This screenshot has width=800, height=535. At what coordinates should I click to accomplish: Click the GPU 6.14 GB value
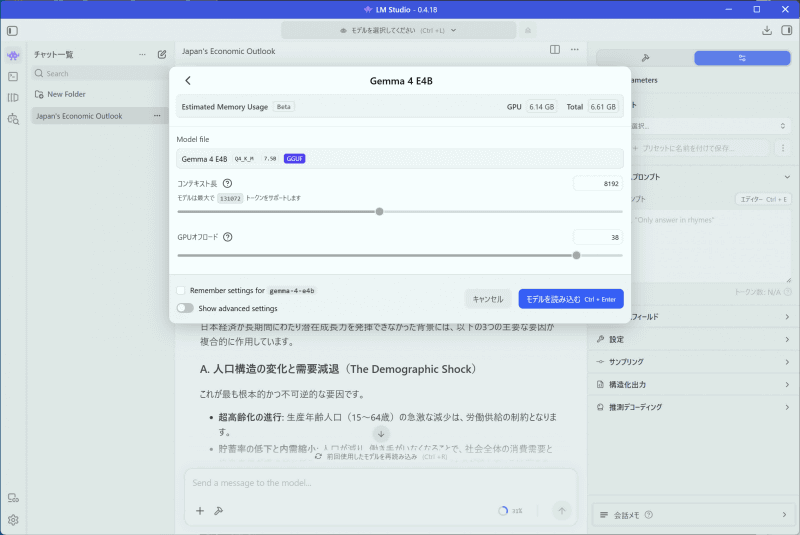click(x=541, y=107)
